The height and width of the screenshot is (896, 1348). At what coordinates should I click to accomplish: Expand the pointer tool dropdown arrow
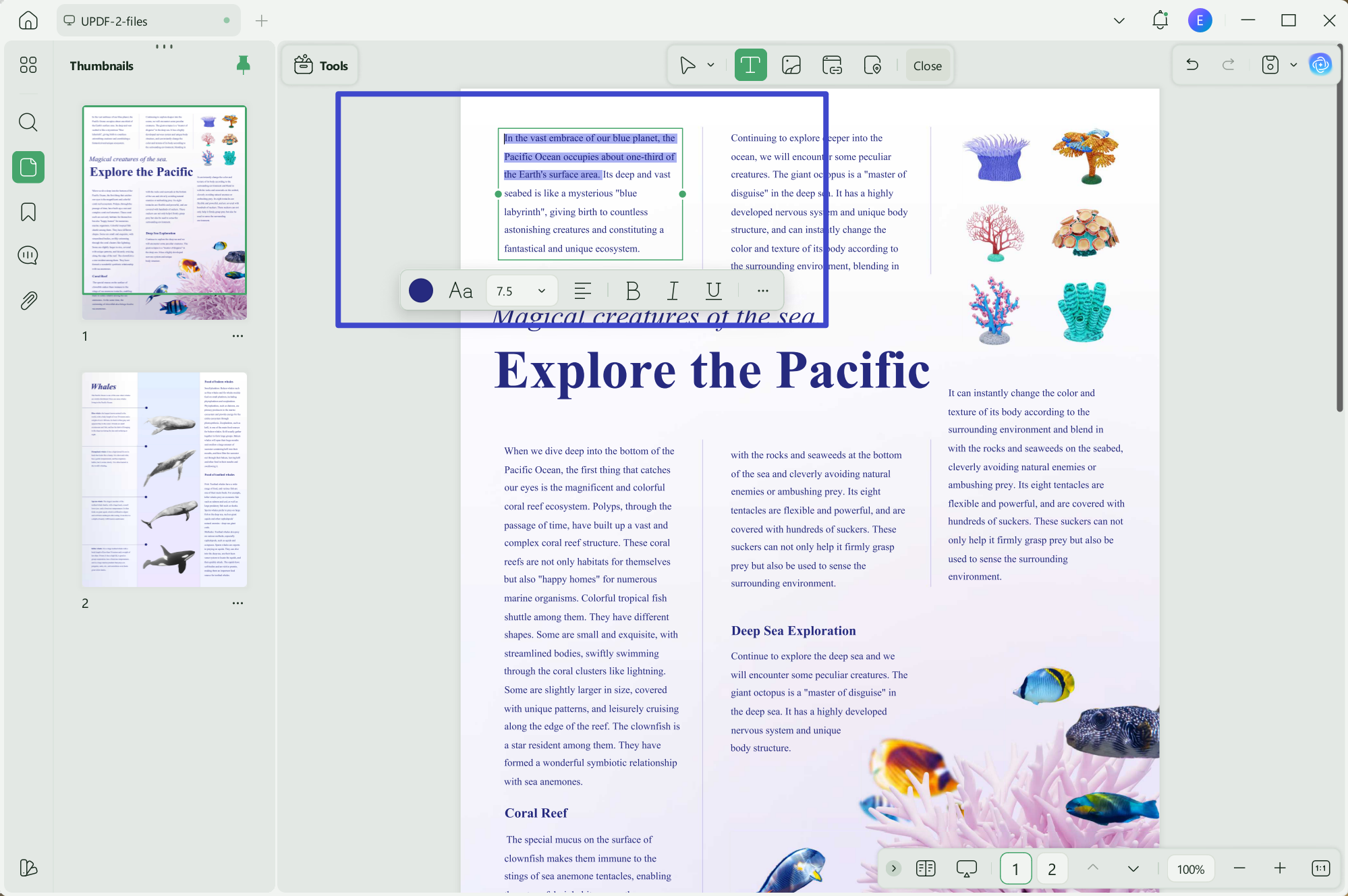(x=710, y=65)
